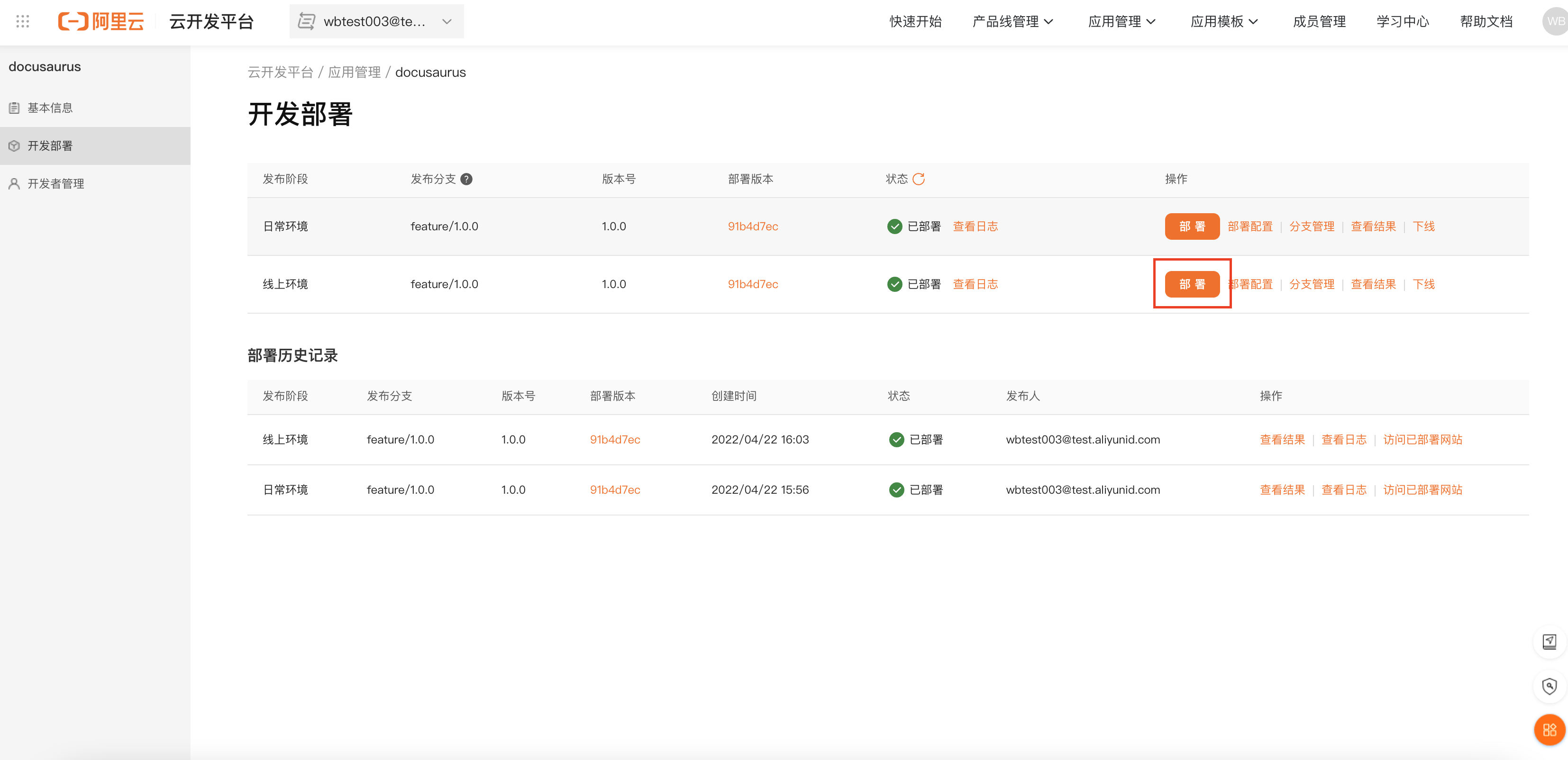
Task: Expand the wbtest003 account dropdown
Action: pyautogui.click(x=447, y=21)
